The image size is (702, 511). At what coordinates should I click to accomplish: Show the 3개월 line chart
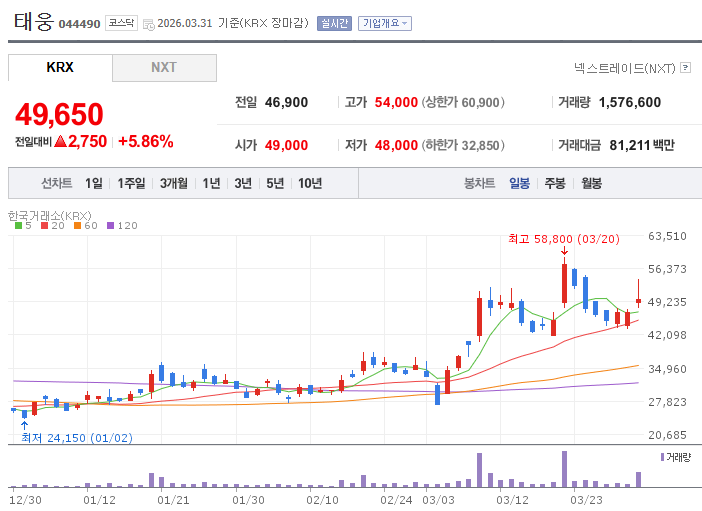click(174, 183)
